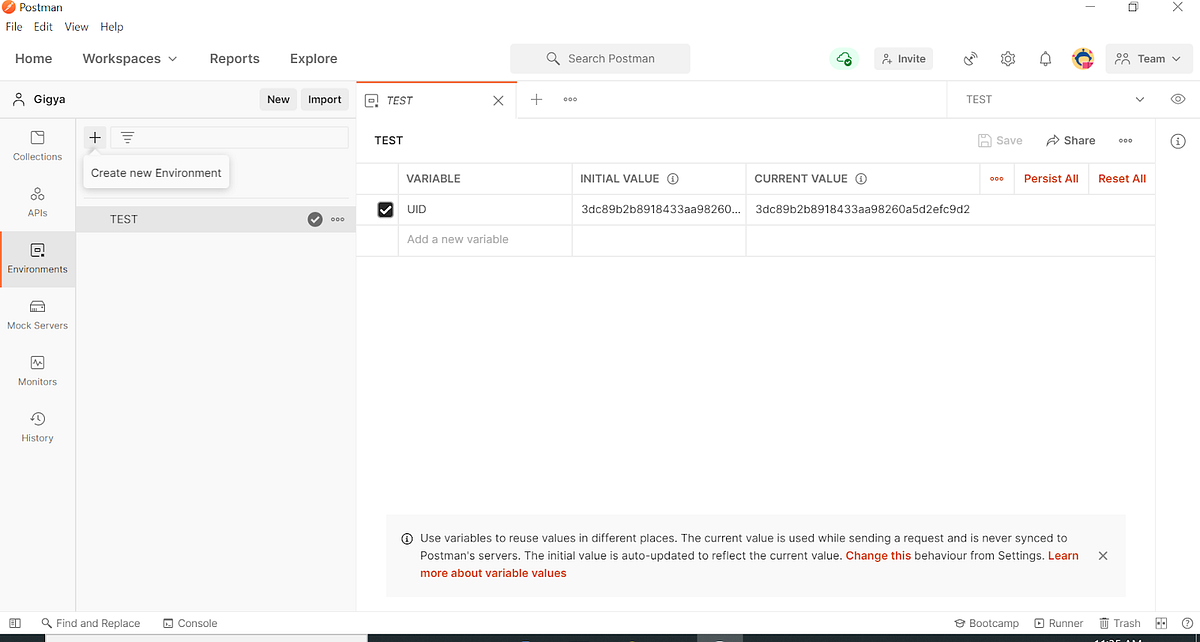This screenshot has width=1200, height=642.
Task: Click the Invite button
Action: 903,59
